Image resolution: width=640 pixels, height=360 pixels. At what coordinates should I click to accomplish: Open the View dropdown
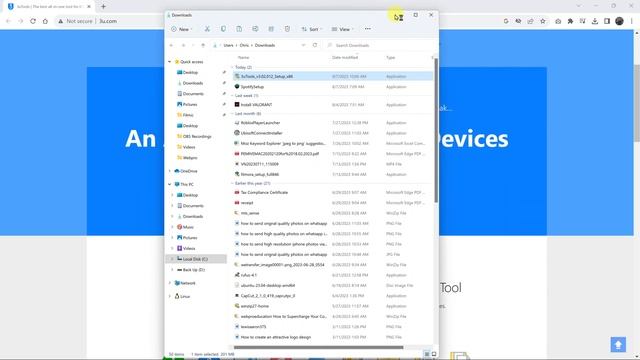tap(342, 29)
